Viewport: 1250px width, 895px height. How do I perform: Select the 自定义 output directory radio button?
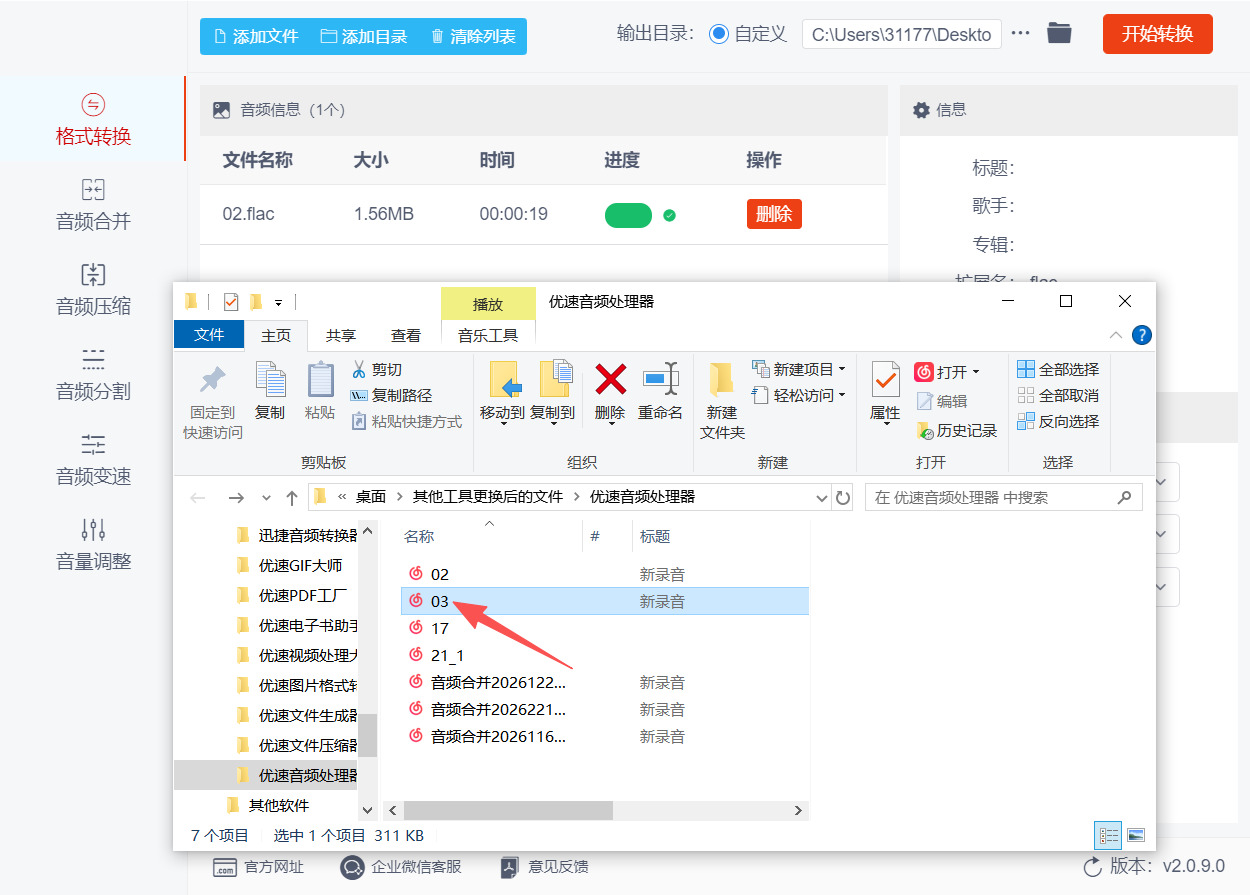(719, 33)
